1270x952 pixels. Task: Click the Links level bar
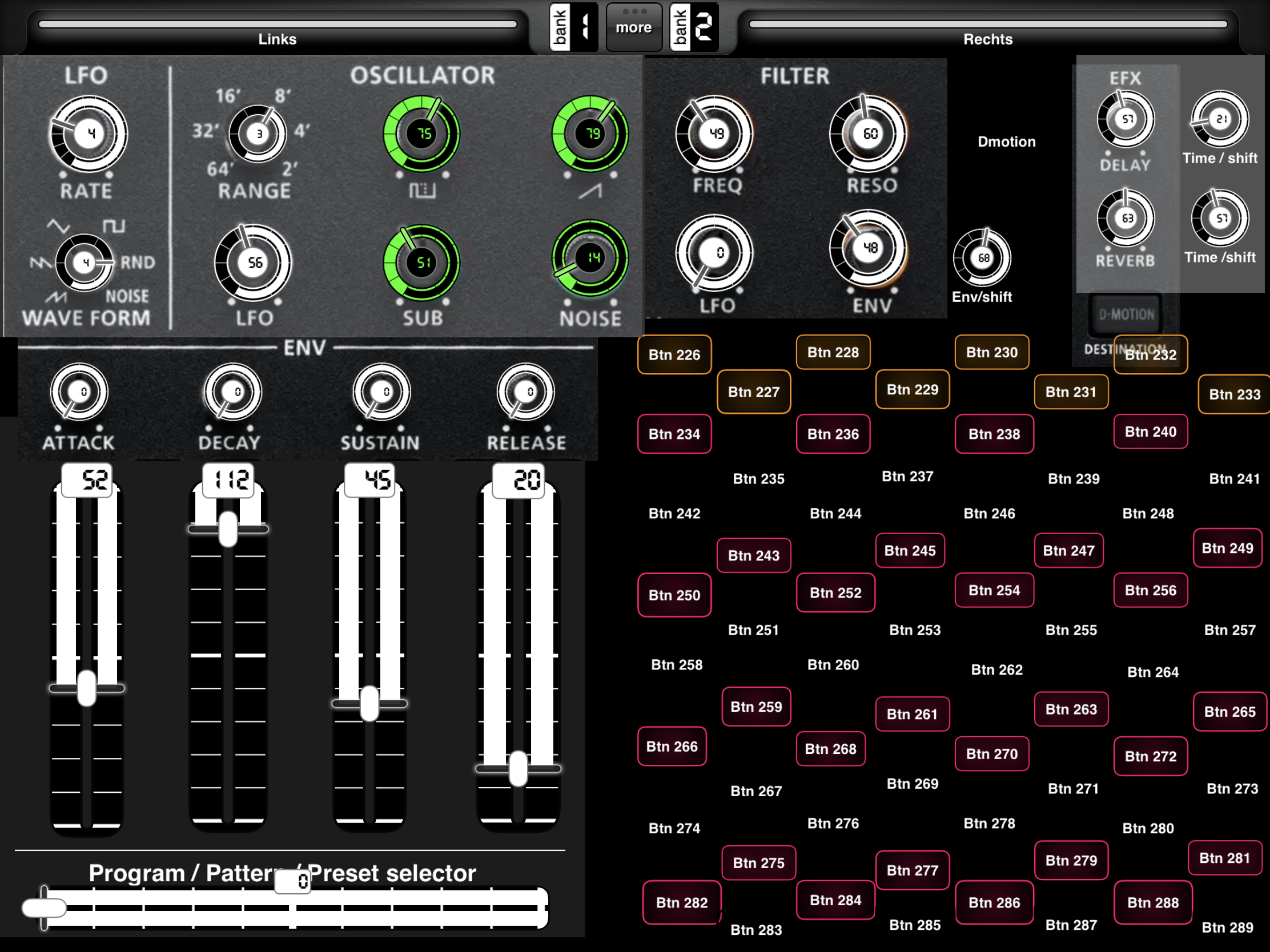pyautogui.click(x=278, y=24)
